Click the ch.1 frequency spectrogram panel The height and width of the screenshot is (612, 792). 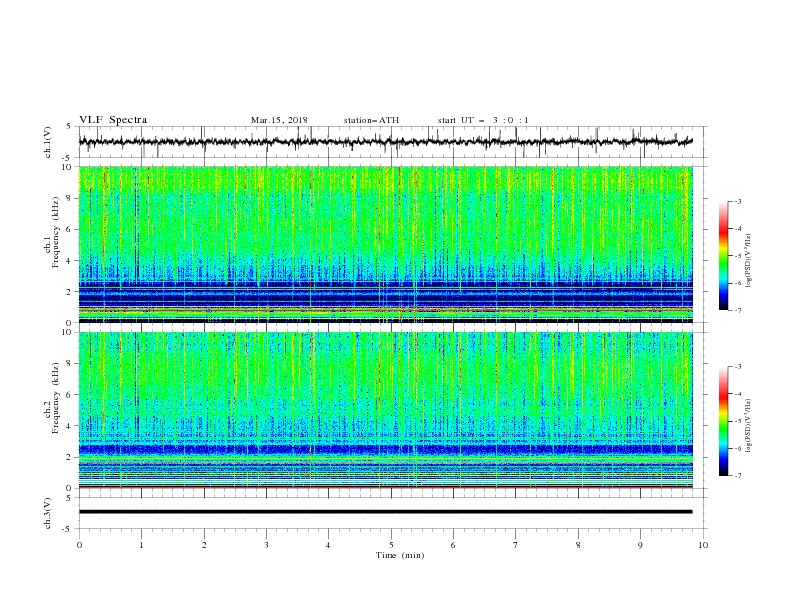pos(385,244)
